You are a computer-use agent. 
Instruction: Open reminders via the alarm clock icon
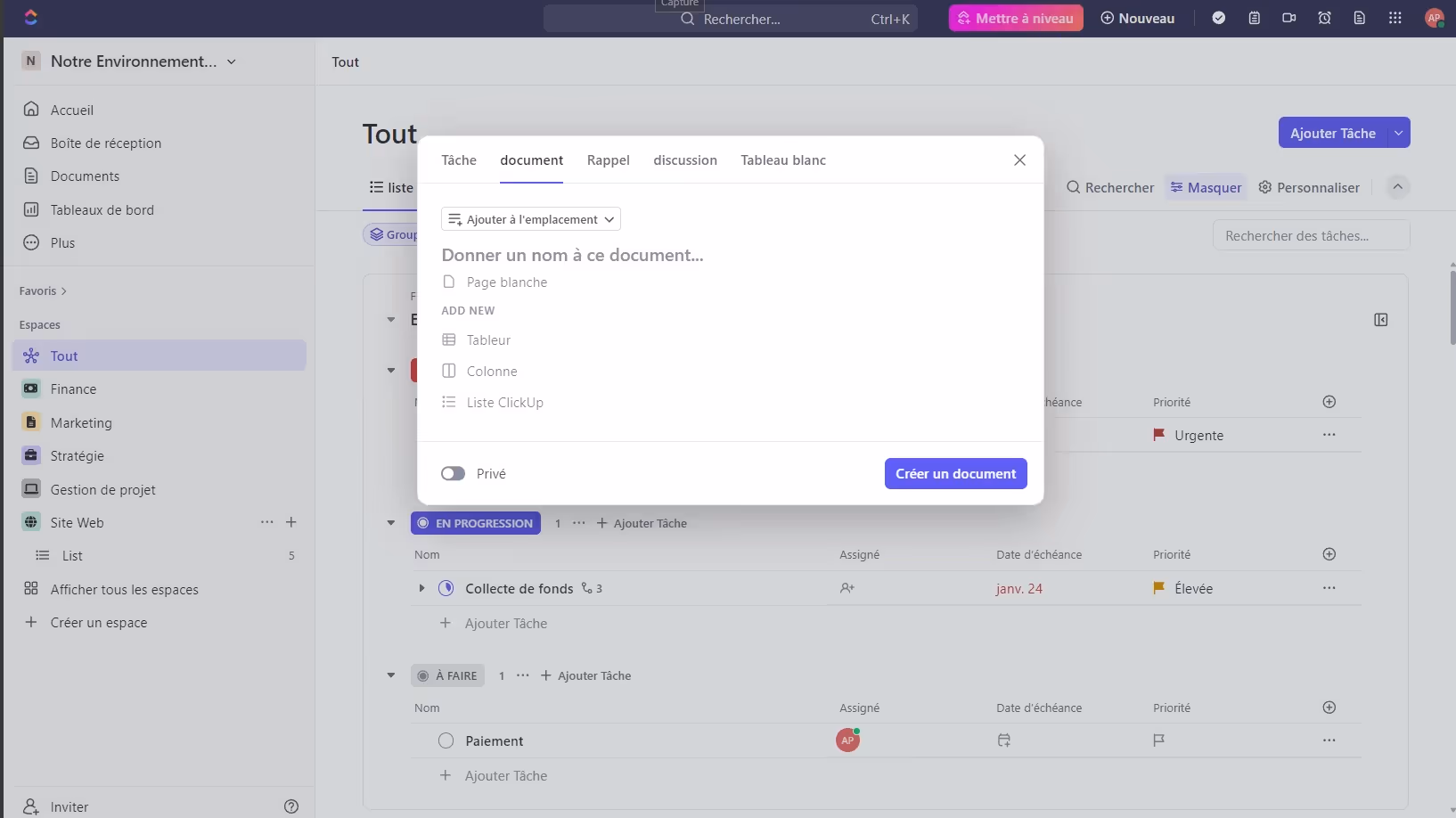point(1324,18)
